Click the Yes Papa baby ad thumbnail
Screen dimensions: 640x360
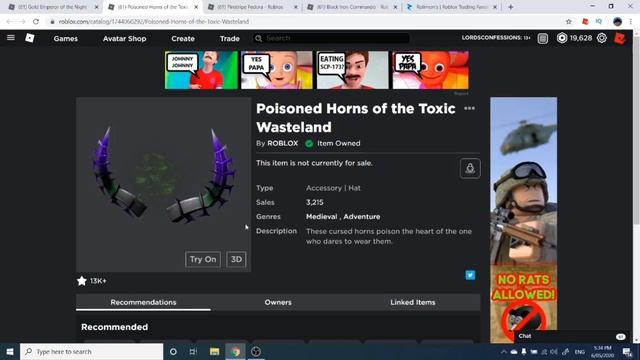pyautogui.click(x=277, y=70)
